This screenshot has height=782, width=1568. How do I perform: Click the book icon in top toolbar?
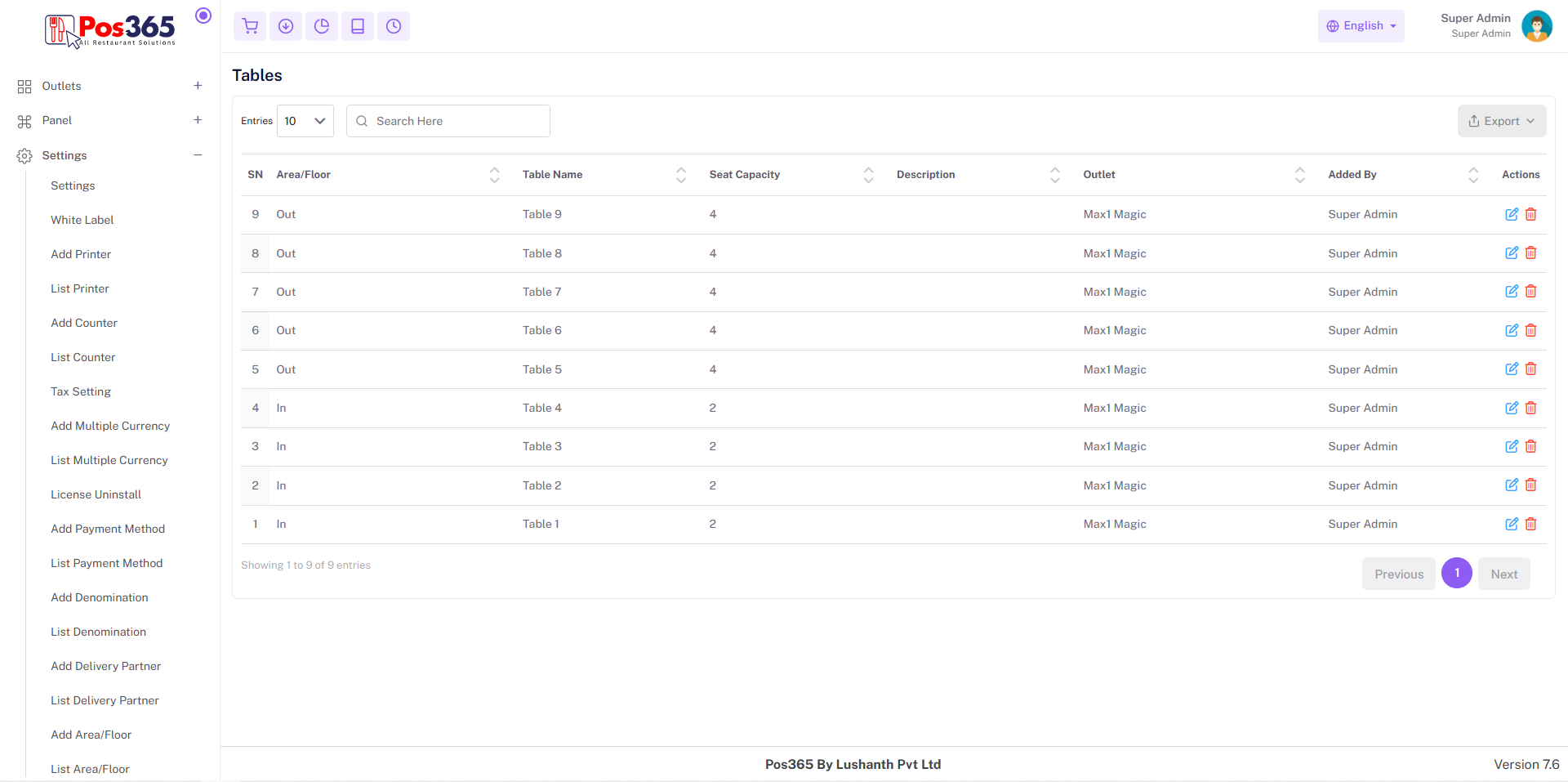[x=358, y=26]
